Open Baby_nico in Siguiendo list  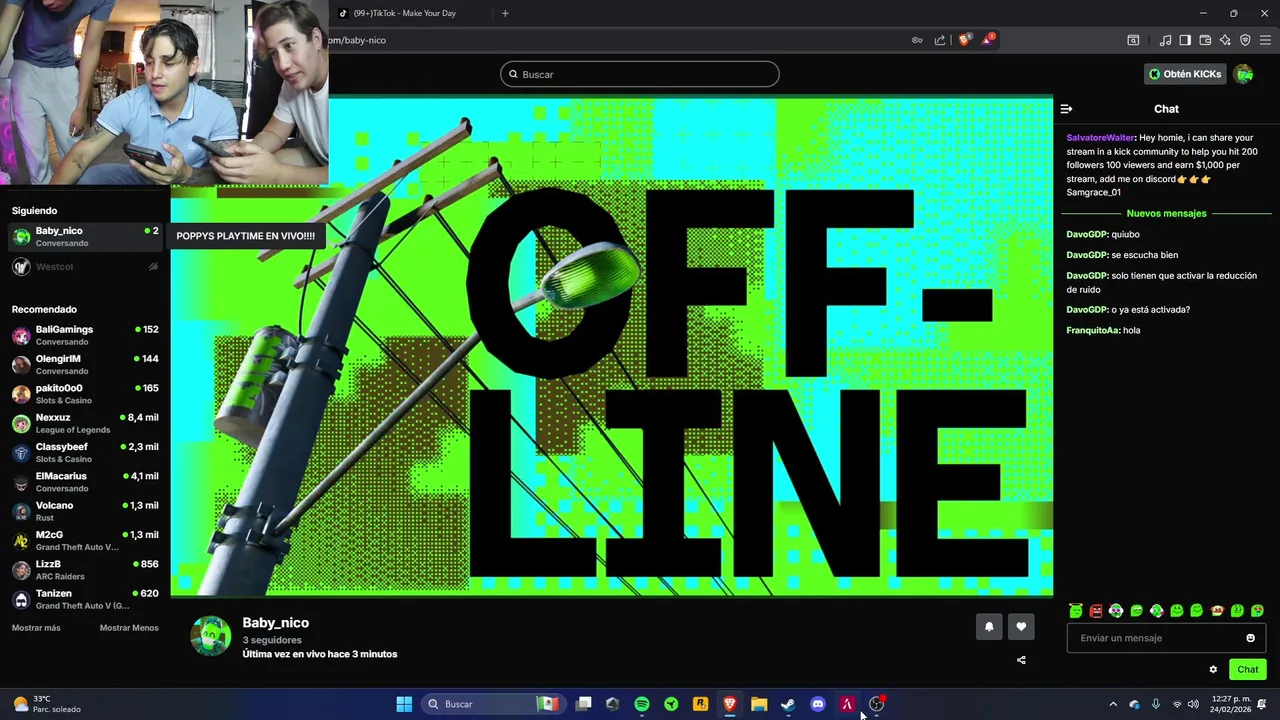(85, 237)
